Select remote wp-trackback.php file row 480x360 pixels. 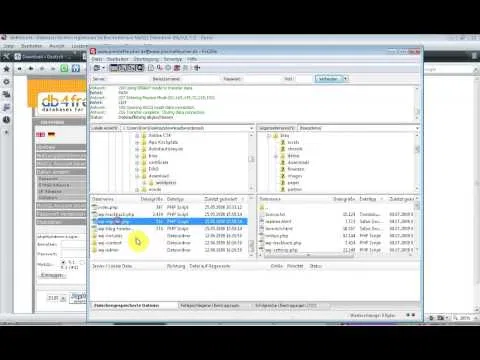[x=336, y=243]
